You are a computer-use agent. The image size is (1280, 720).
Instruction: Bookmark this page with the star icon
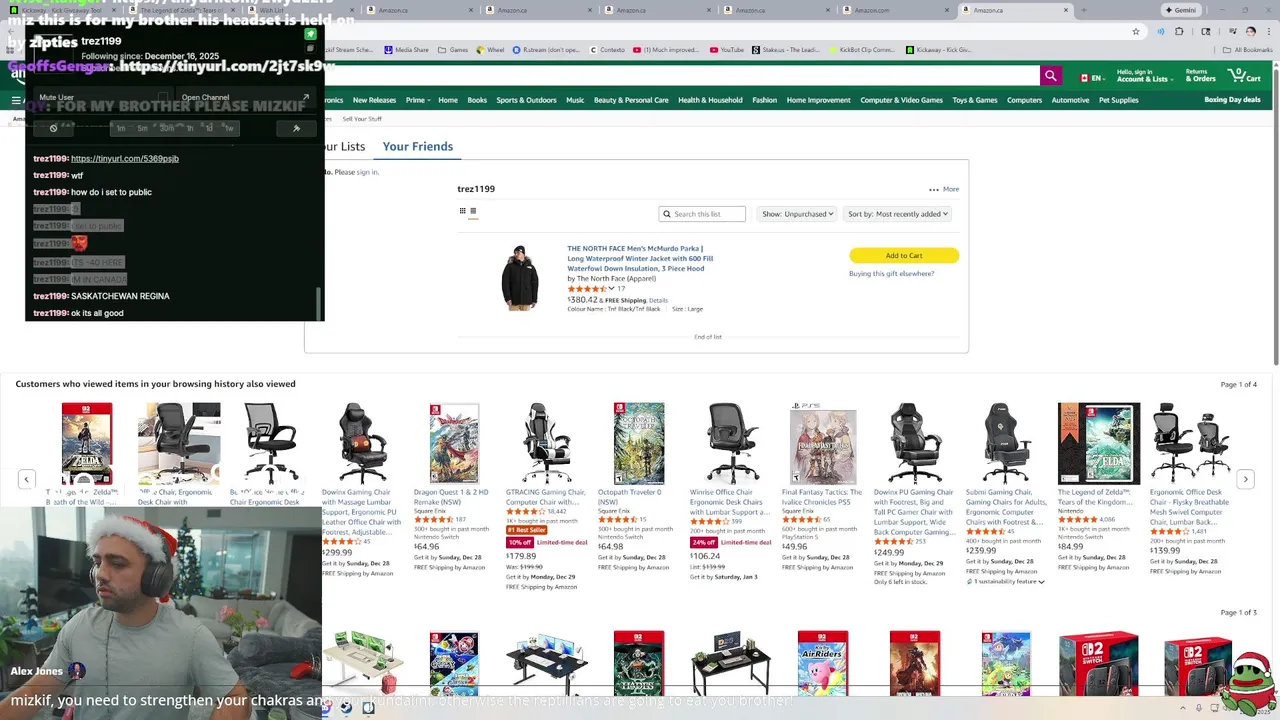pyautogui.click(x=1136, y=31)
